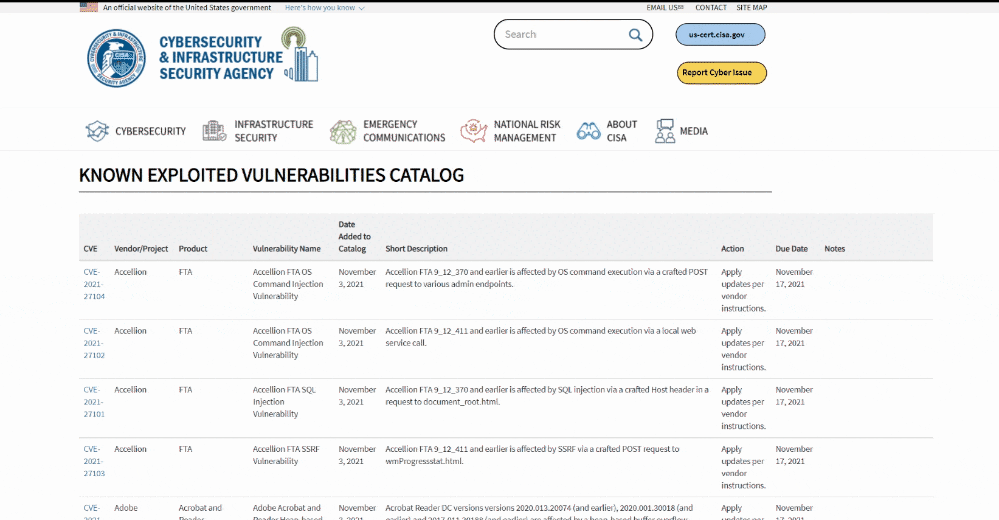The height and width of the screenshot is (520, 999).
Task: Click the Due Date column header
Action: click(791, 249)
